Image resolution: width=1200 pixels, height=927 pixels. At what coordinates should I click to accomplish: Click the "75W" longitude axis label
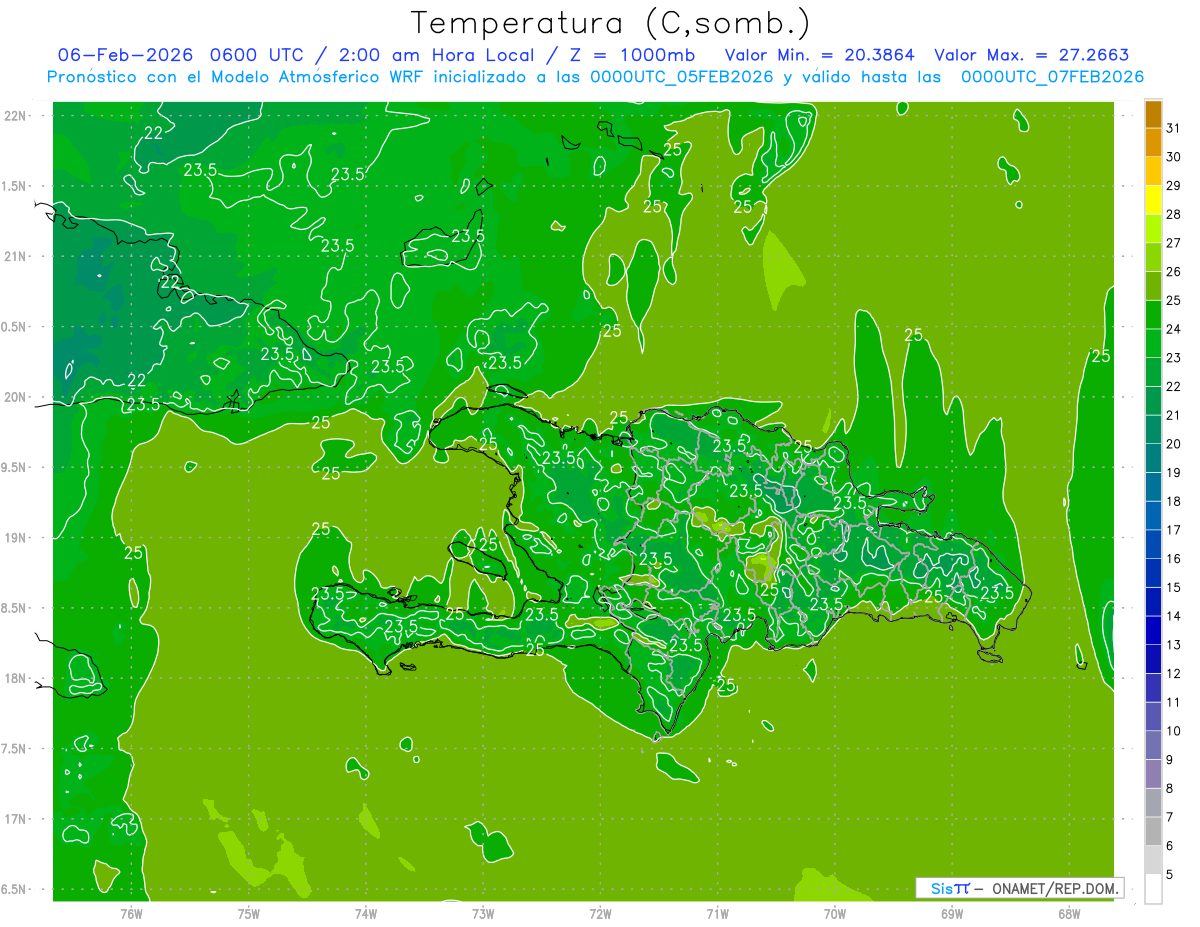click(249, 913)
